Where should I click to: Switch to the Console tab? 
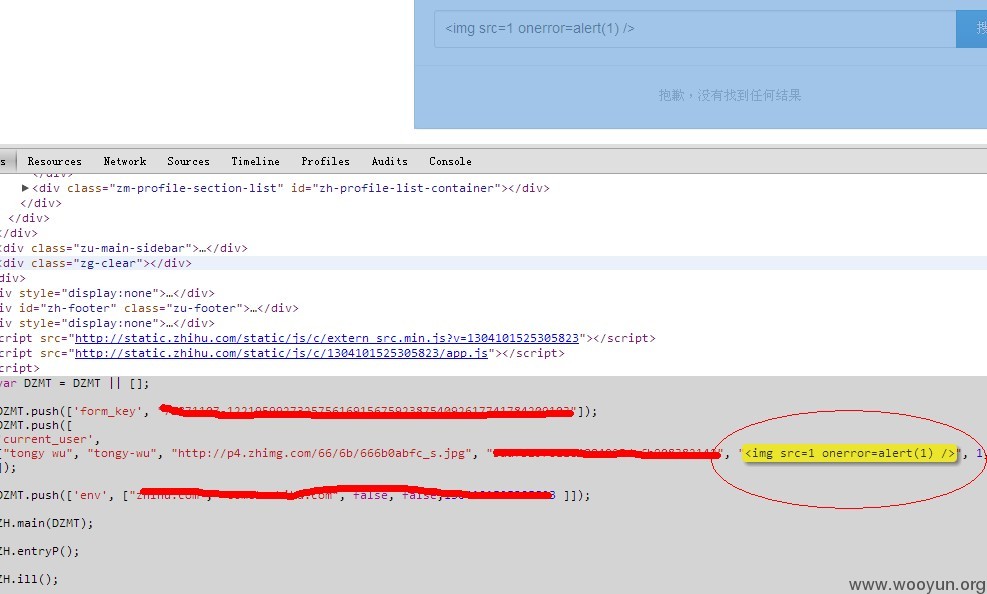pyautogui.click(x=450, y=161)
